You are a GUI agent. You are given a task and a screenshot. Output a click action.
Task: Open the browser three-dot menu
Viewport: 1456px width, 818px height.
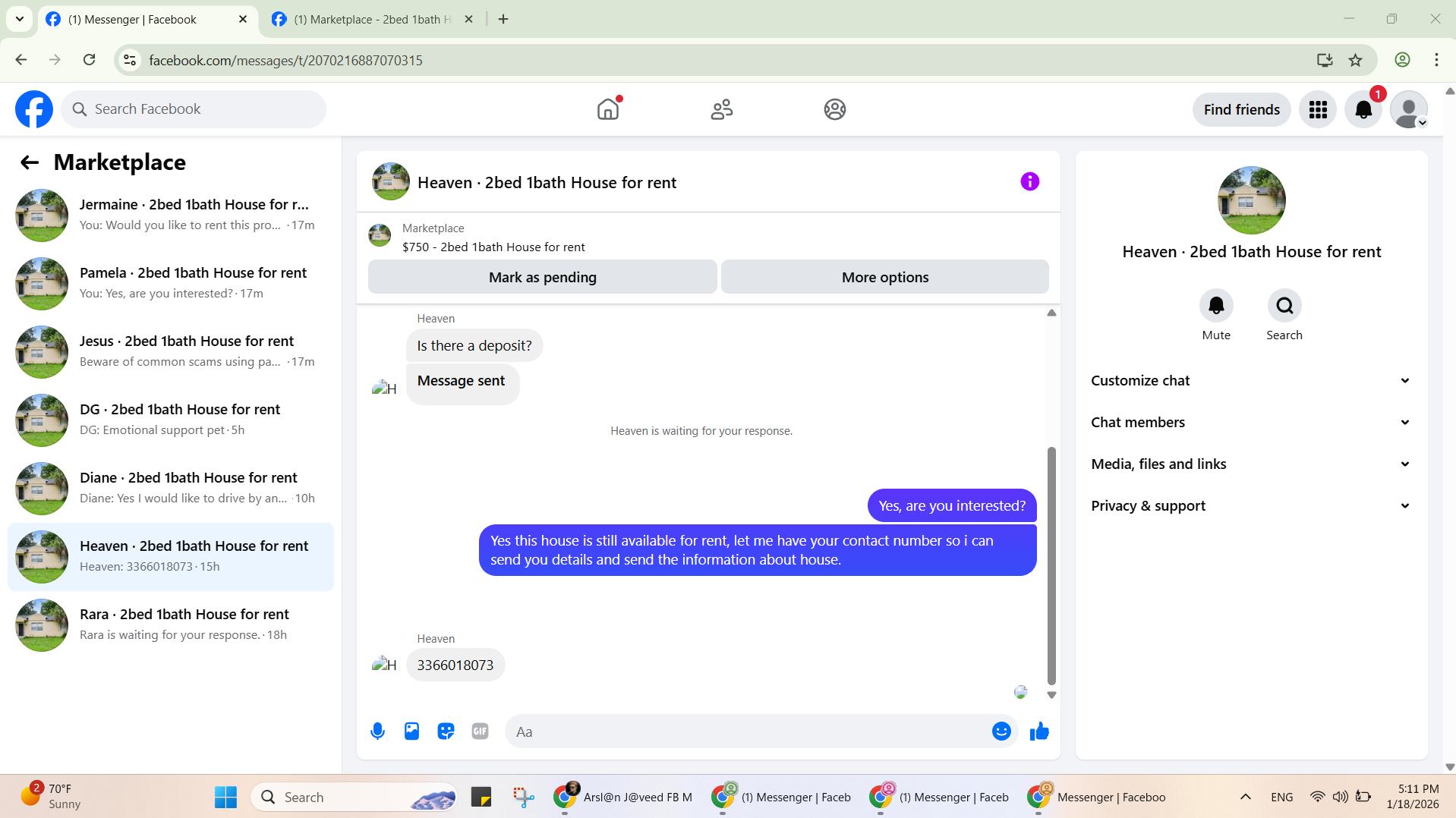(x=1436, y=60)
